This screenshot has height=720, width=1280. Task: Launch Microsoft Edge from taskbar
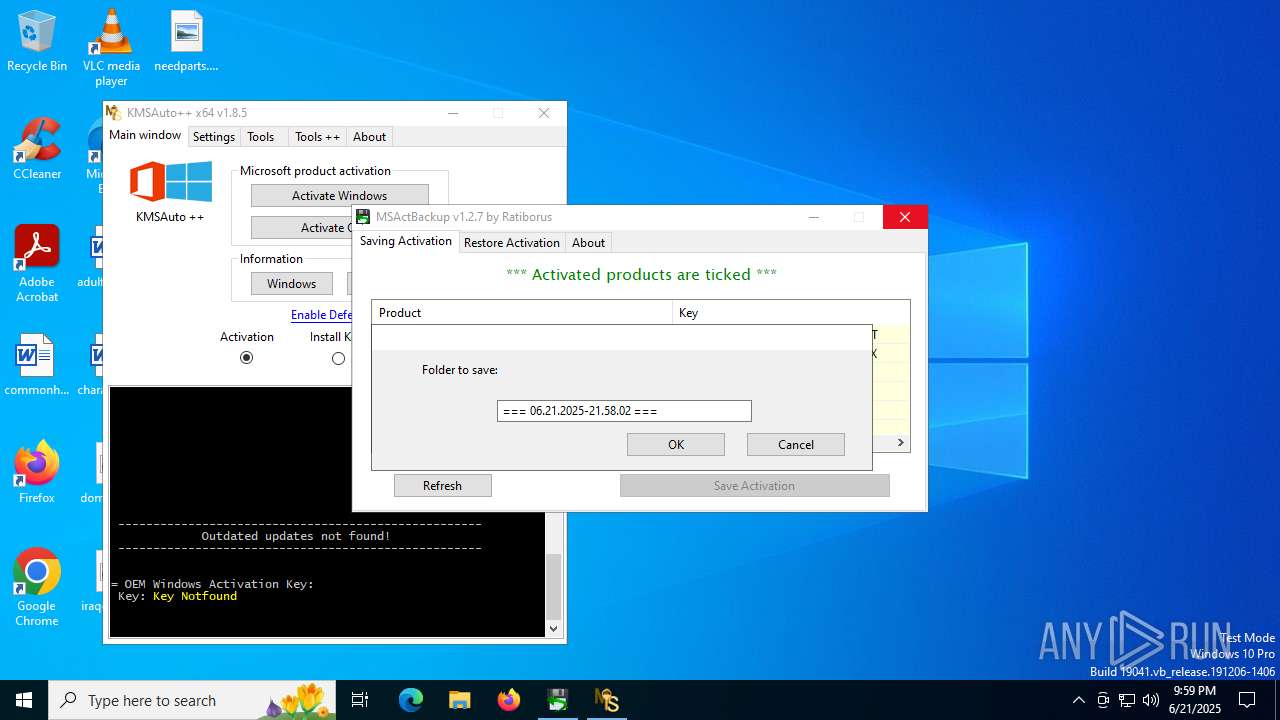click(x=411, y=700)
